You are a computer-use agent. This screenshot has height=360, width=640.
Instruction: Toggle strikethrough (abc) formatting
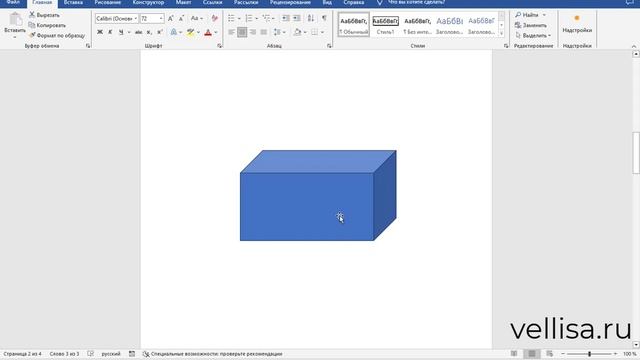138,32
